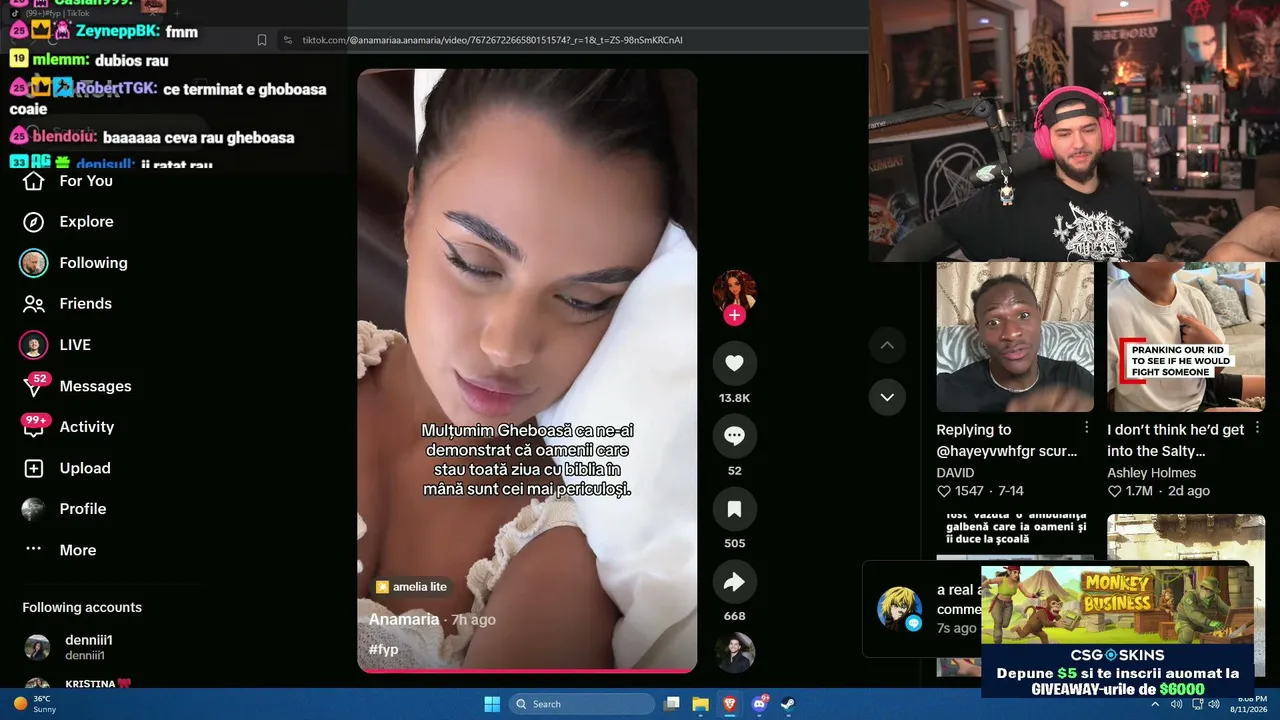Image resolution: width=1280 pixels, height=720 pixels.
Task: Open options menu for Ashley Holmes video
Action: pyautogui.click(x=1257, y=428)
